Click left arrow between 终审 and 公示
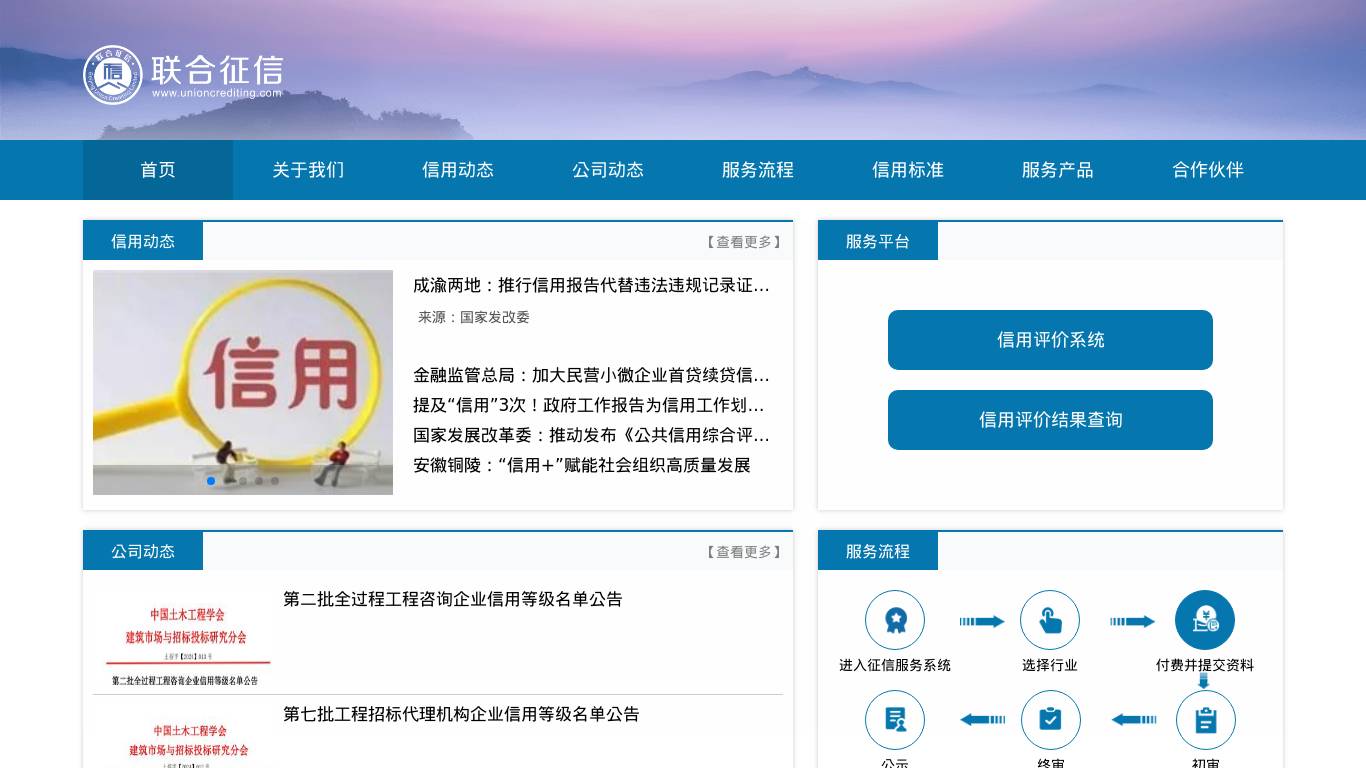Image resolution: width=1366 pixels, height=768 pixels. pos(983,719)
